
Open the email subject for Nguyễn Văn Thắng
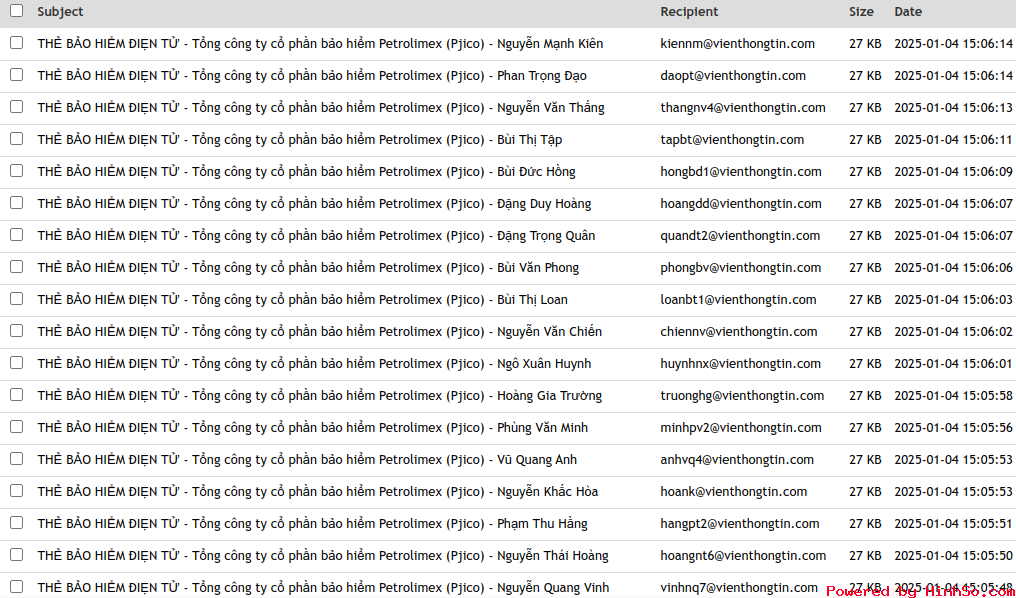321,108
